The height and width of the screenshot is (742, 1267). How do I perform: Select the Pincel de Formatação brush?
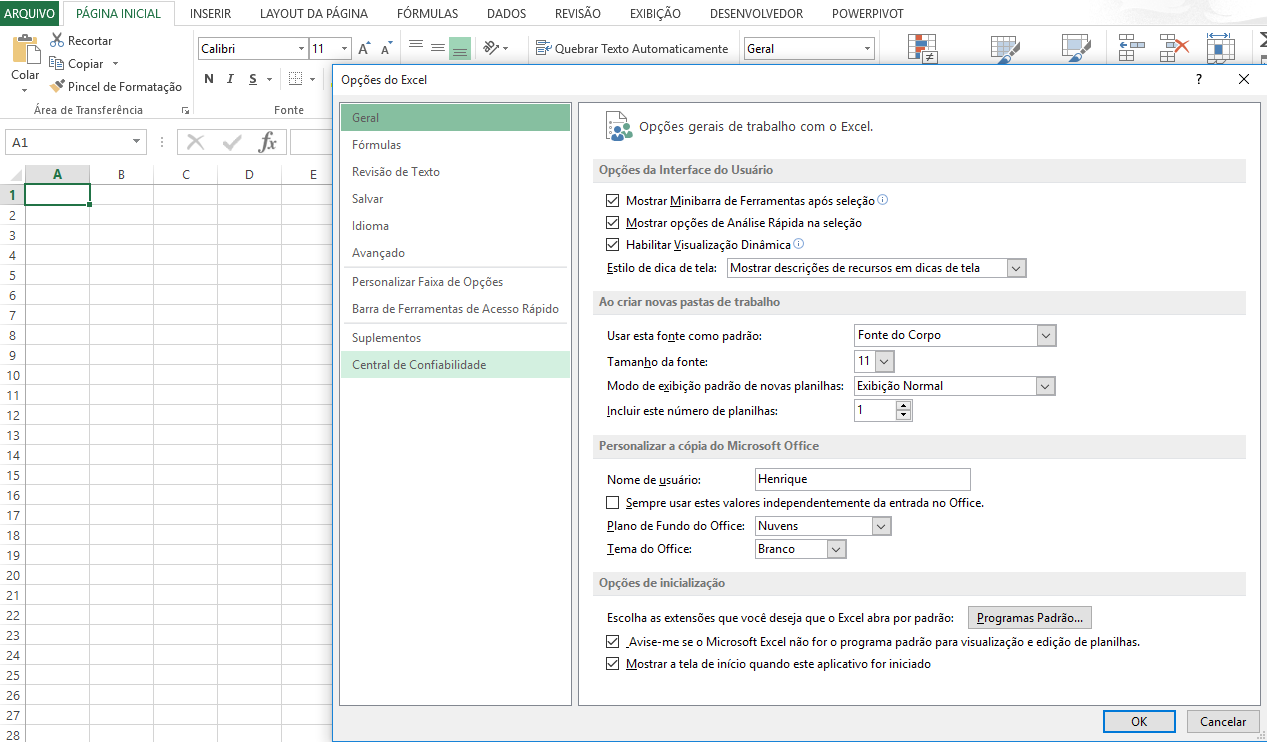(x=57, y=87)
